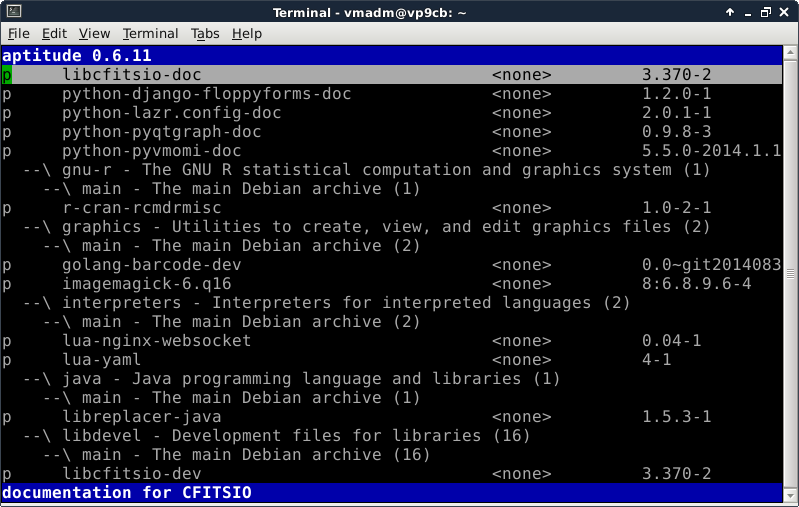The width and height of the screenshot is (799, 507).
Task: Select the lua-nginx-websocket package
Action: point(156,341)
